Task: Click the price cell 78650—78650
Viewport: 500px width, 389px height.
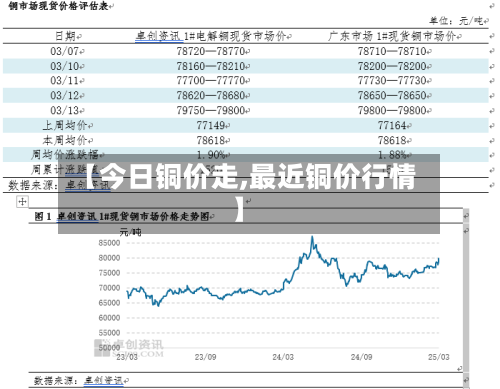Action: (392, 95)
